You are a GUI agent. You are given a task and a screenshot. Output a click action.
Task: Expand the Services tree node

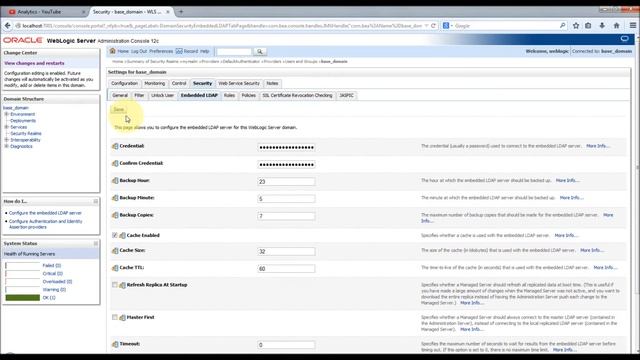(7, 127)
